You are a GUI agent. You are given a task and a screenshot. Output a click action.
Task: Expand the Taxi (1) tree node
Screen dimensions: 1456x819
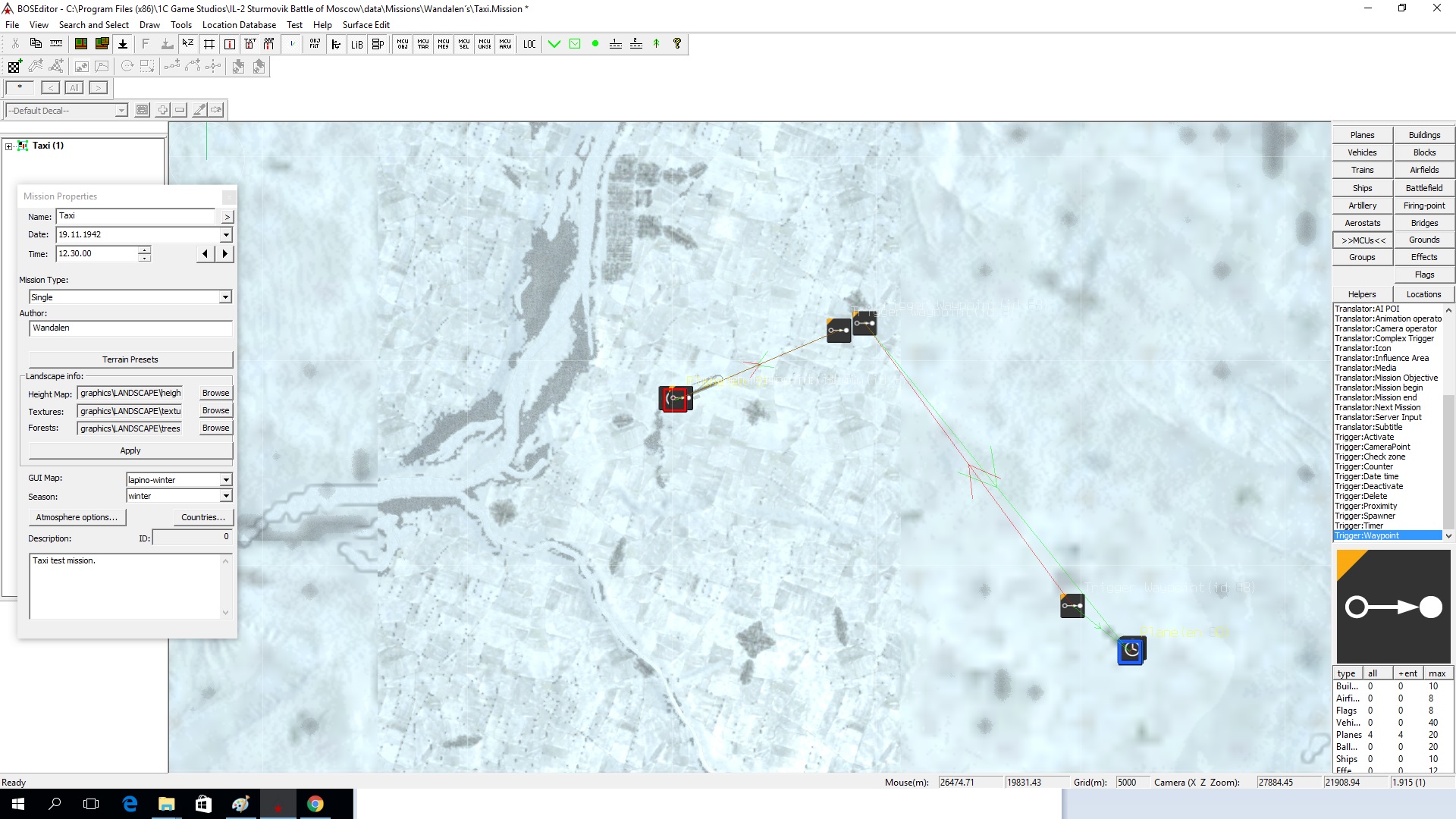point(9,146)
